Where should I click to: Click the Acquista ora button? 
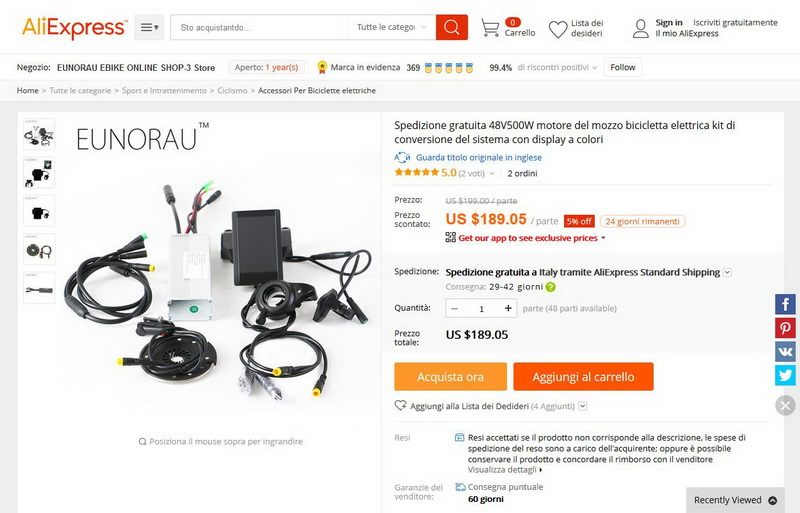[451, 377]
